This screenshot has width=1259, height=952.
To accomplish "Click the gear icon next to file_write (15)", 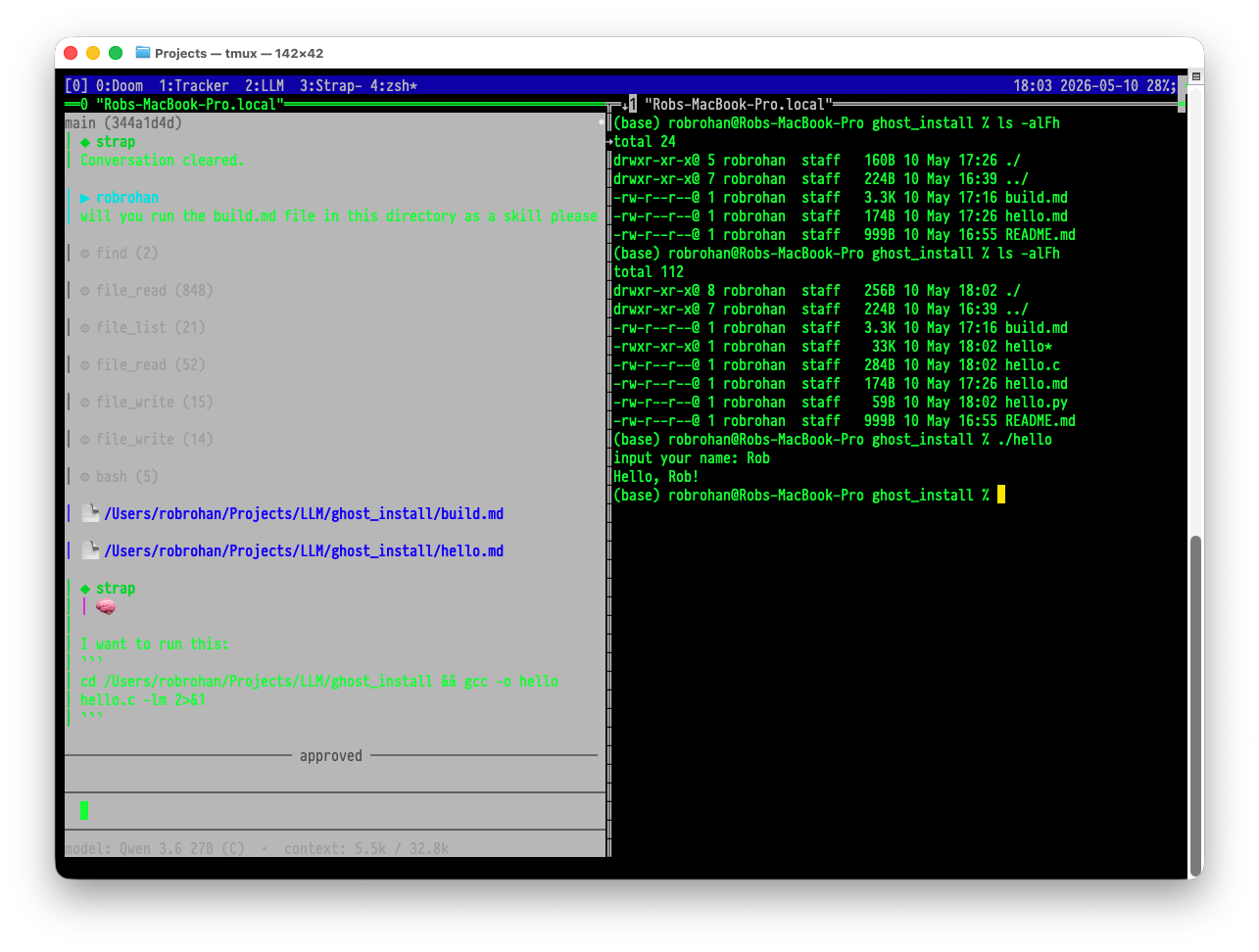I will tap(85, 403).
